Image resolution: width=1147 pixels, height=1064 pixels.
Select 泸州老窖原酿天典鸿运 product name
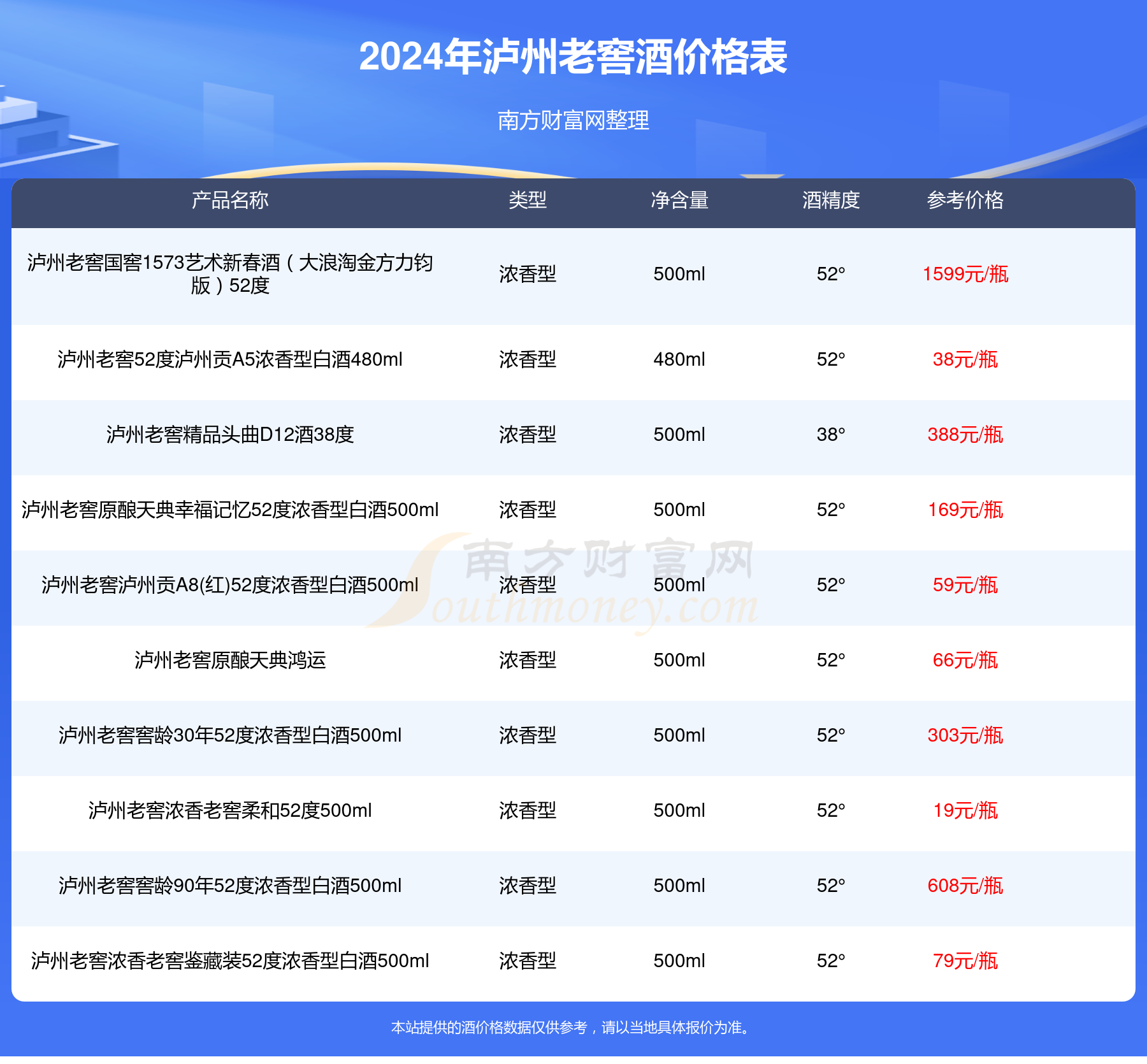point(230,660)
